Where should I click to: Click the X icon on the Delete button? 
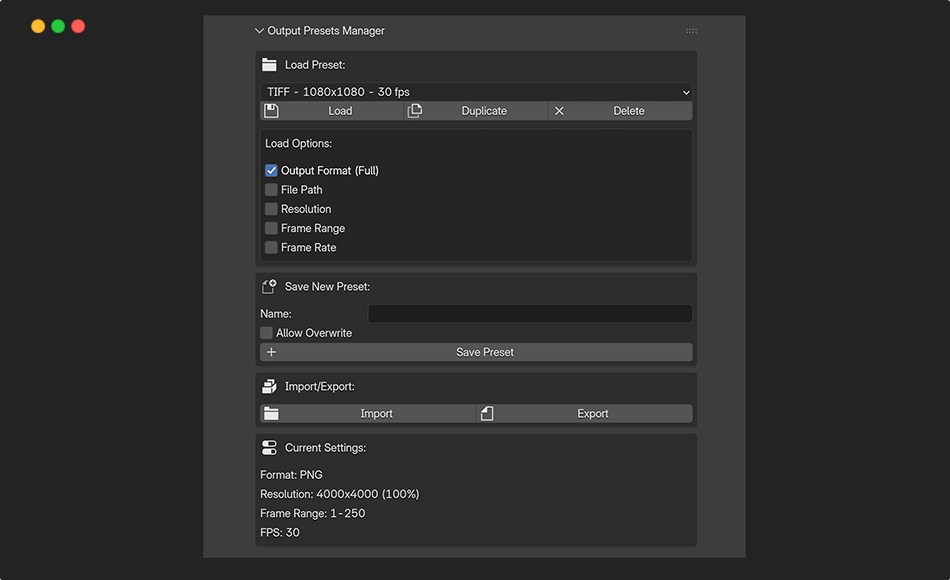click(557, 110)
